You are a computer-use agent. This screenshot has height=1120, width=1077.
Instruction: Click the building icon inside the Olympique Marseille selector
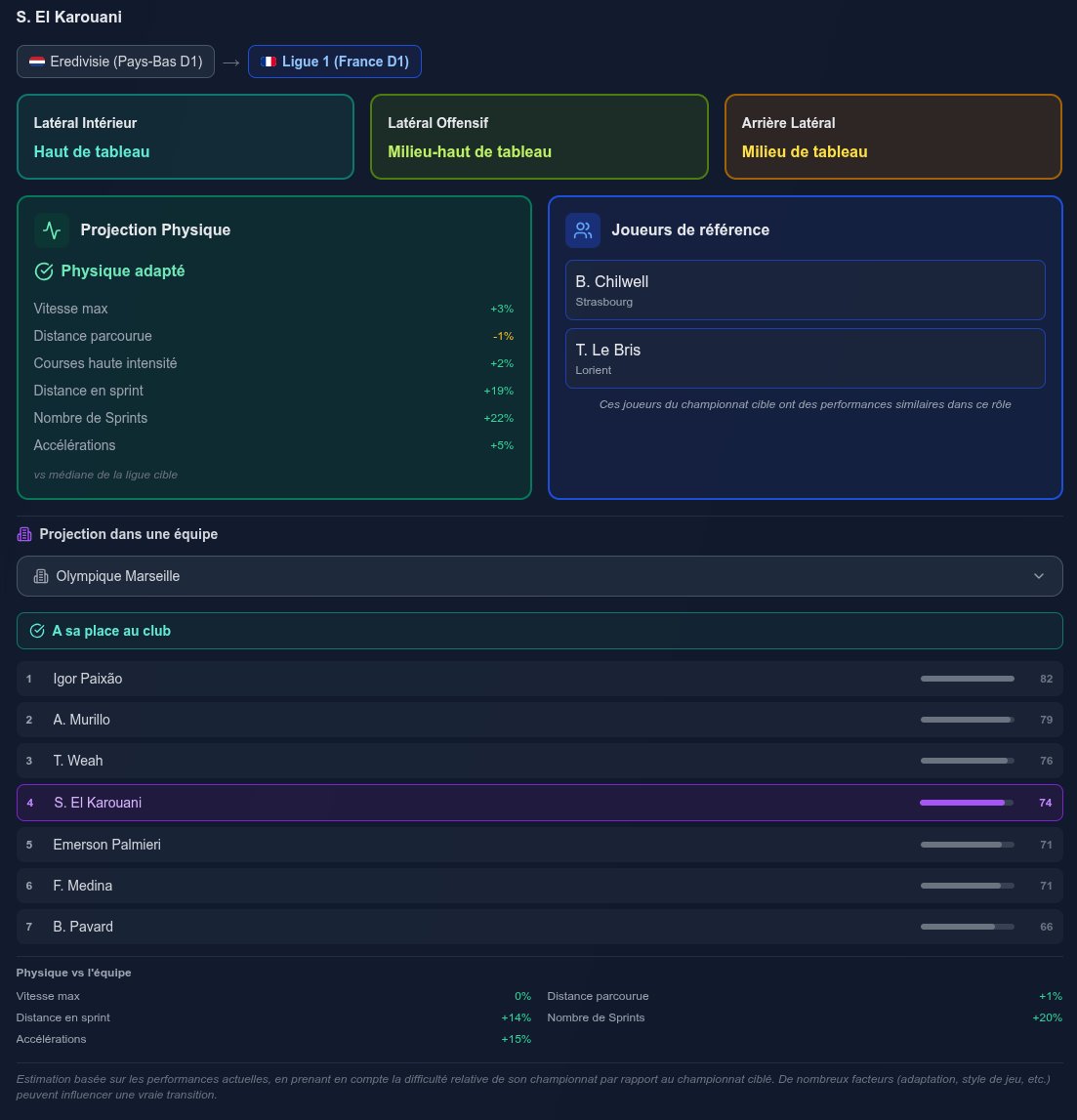pyautogui.click(x=41, y=576)
